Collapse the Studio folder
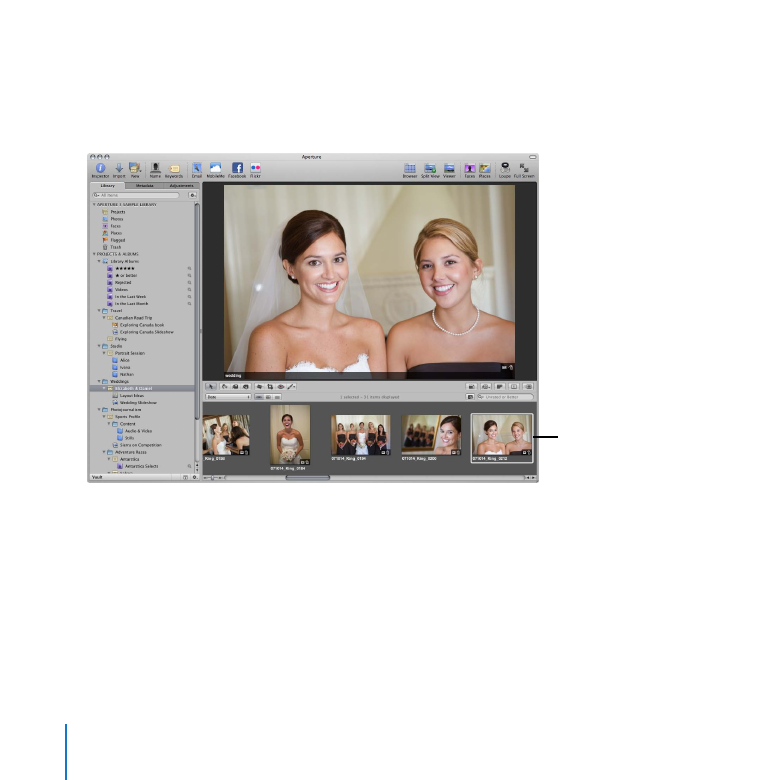 99,346
